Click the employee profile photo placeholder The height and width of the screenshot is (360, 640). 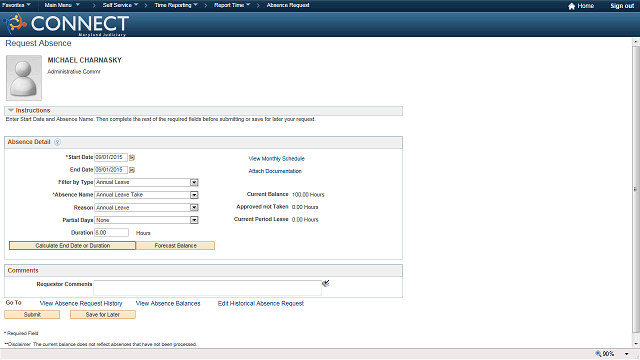click(24, 78)
